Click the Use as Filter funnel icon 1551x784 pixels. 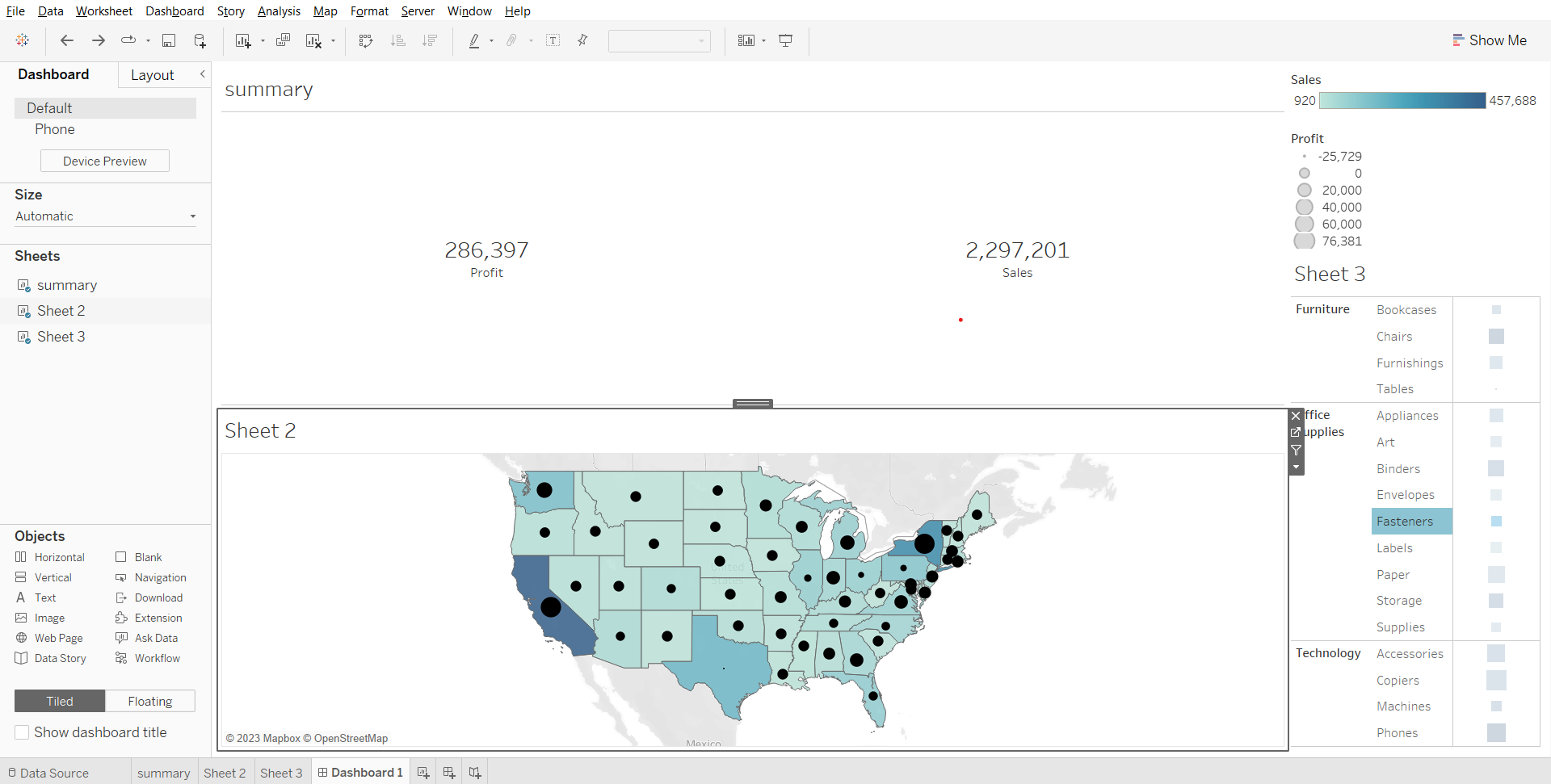pyautogui.click(x=1297, y=450)
